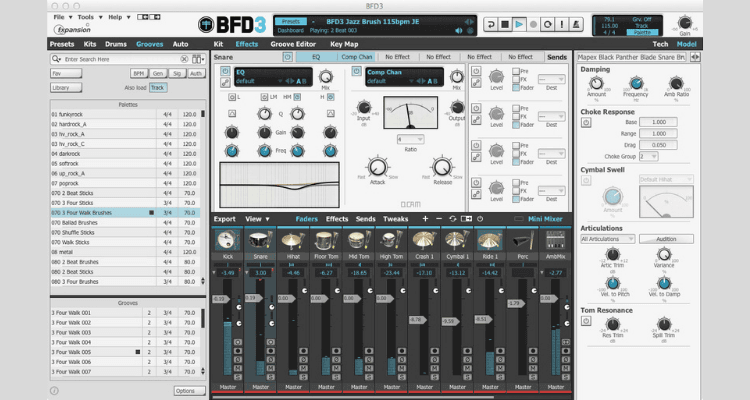This screenshot has width=750, height=400.
Task: Mute the Kick channel with M button
Action: (238, 368)
